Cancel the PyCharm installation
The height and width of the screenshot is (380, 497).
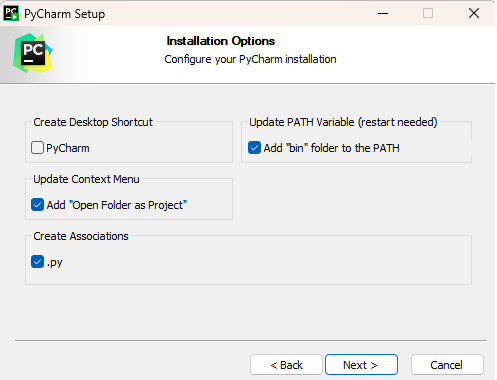447,365
